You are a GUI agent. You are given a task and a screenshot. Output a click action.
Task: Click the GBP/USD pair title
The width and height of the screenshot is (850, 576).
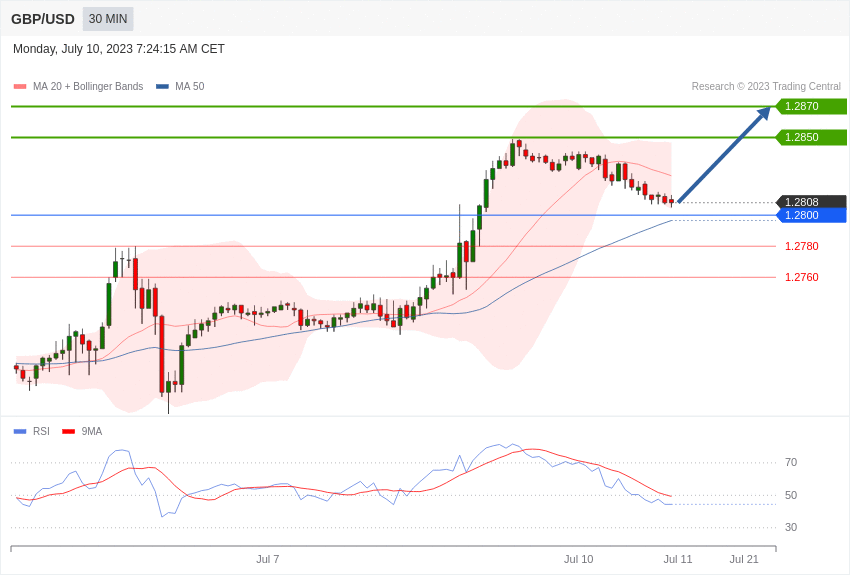43,19
